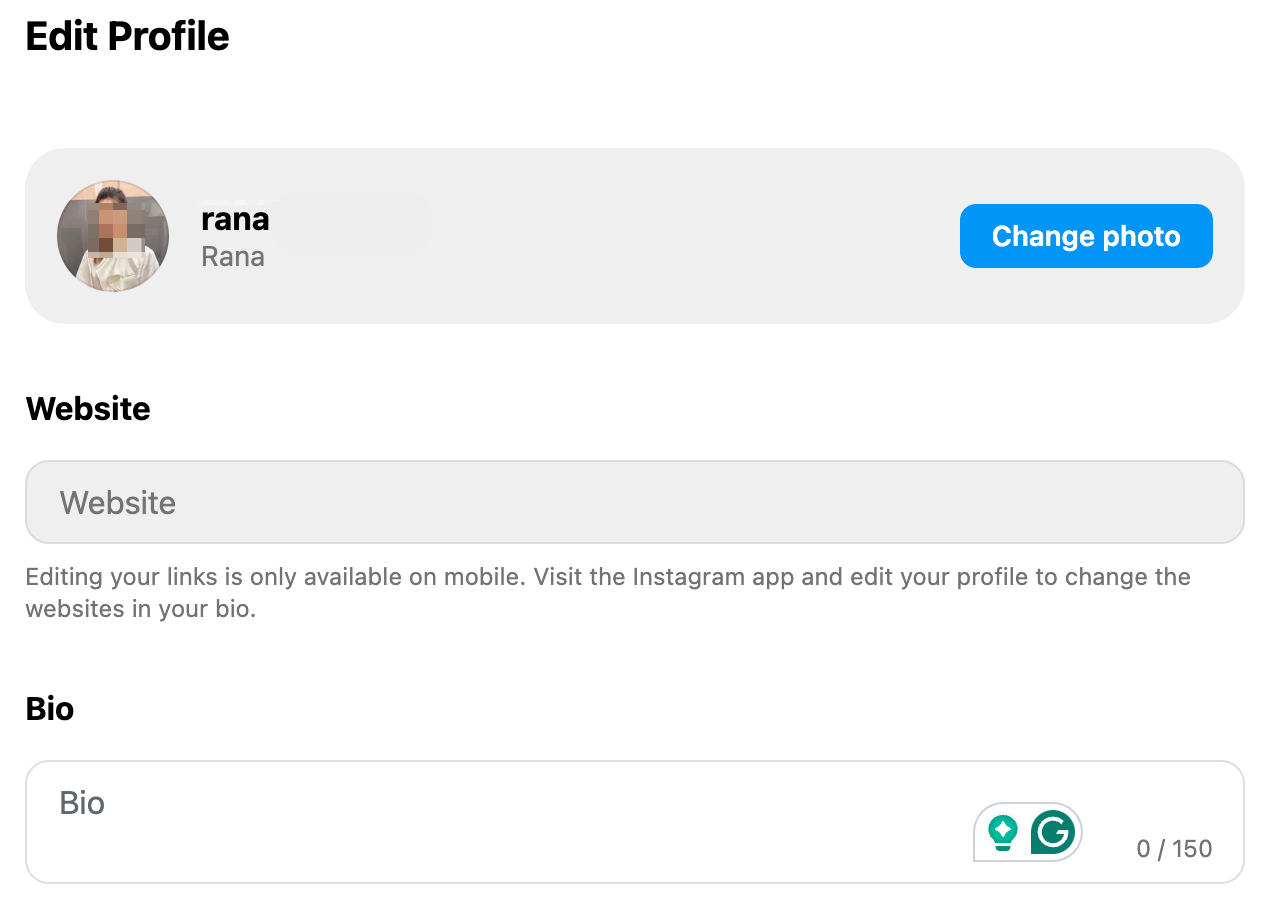This screenshot has height=910, width=1272.
Task: Activate Grammarly checking from the G logo
Action: pos(1052,831)
